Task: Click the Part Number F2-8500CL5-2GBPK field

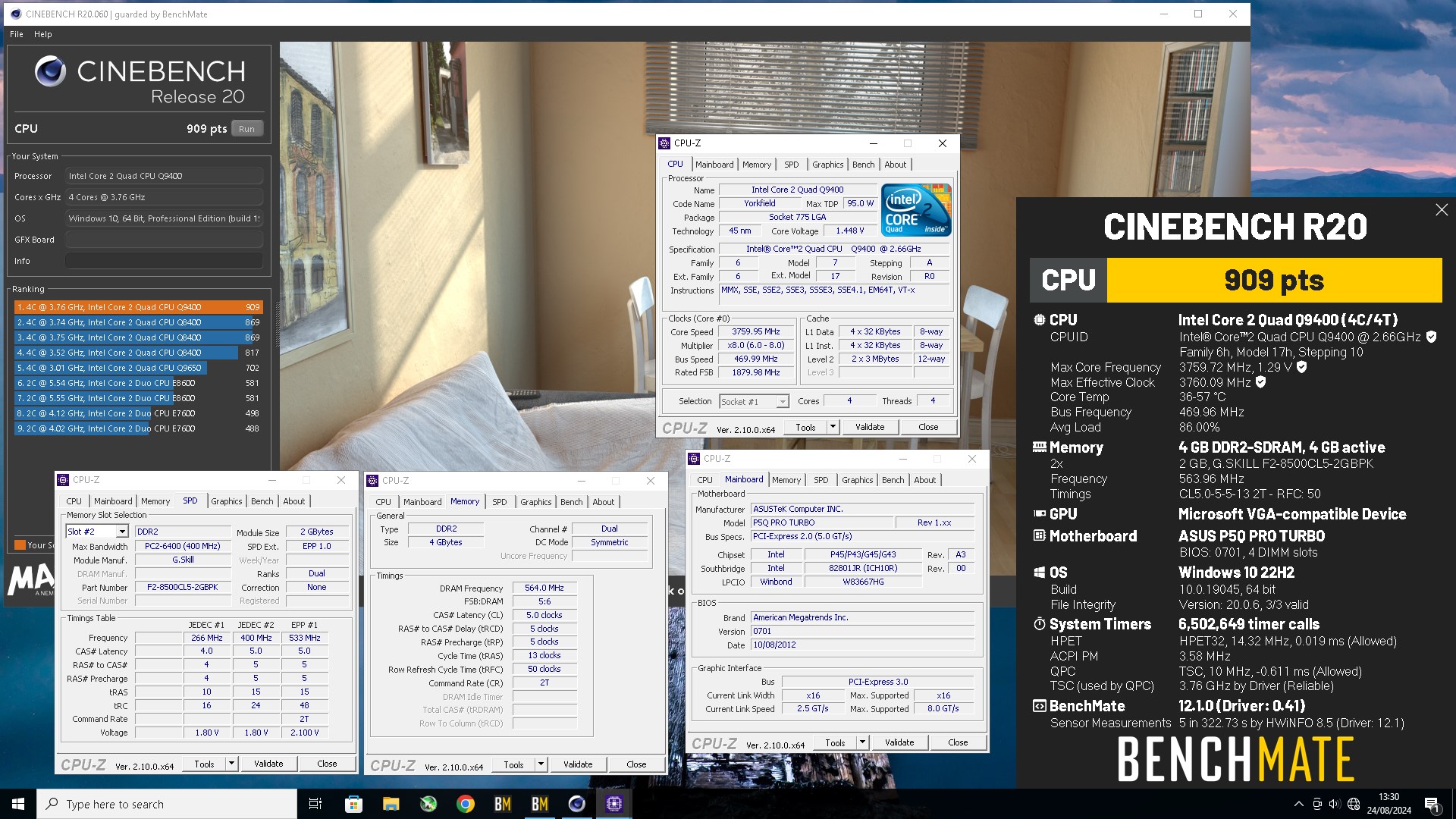Action: point(183,587)
